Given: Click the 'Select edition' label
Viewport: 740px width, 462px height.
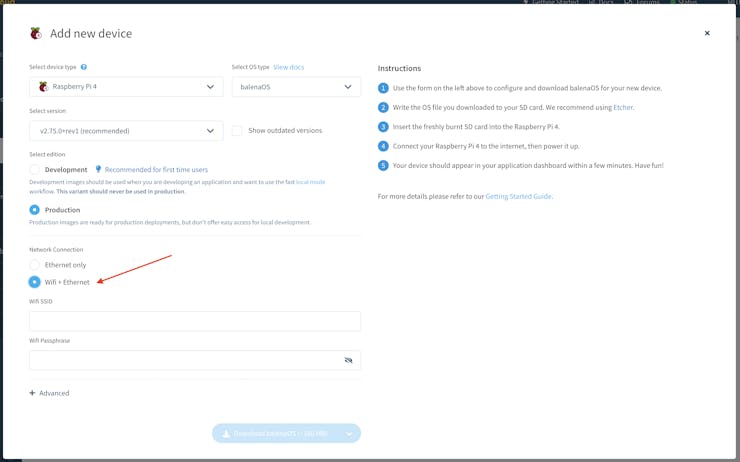Looking at the screenshot, I should click(x=47, y=154).
